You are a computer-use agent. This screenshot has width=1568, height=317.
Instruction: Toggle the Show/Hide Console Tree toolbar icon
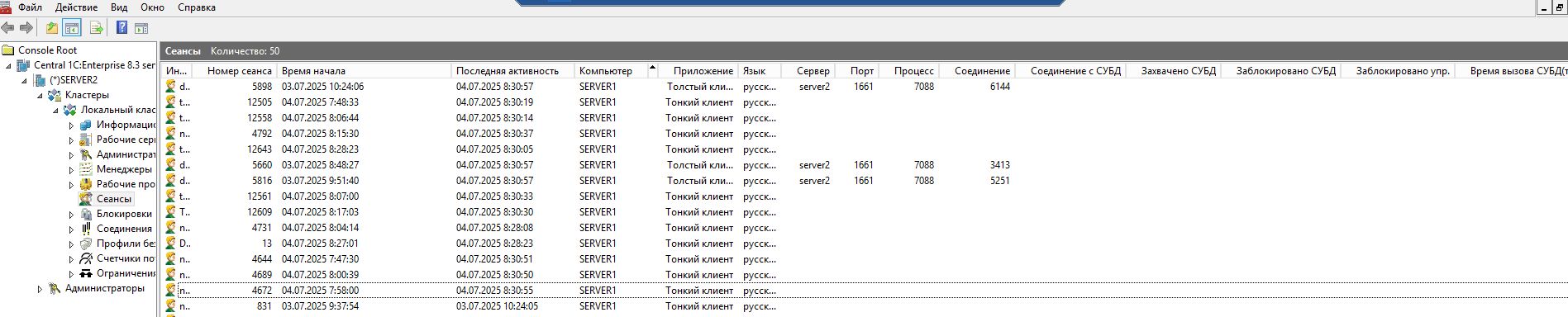coord(72,28)
